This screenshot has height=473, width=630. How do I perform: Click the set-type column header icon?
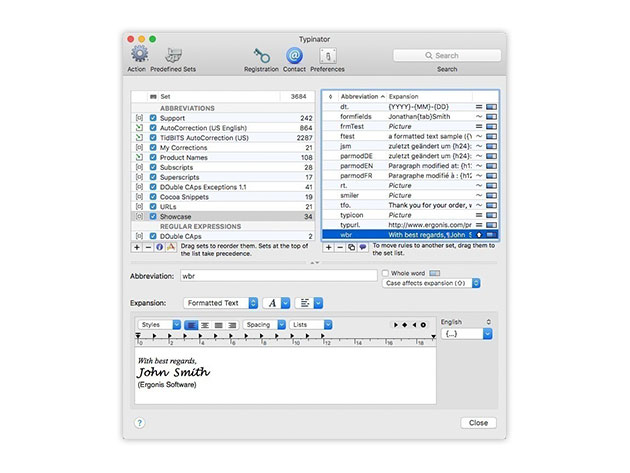[x=153, y=96]
